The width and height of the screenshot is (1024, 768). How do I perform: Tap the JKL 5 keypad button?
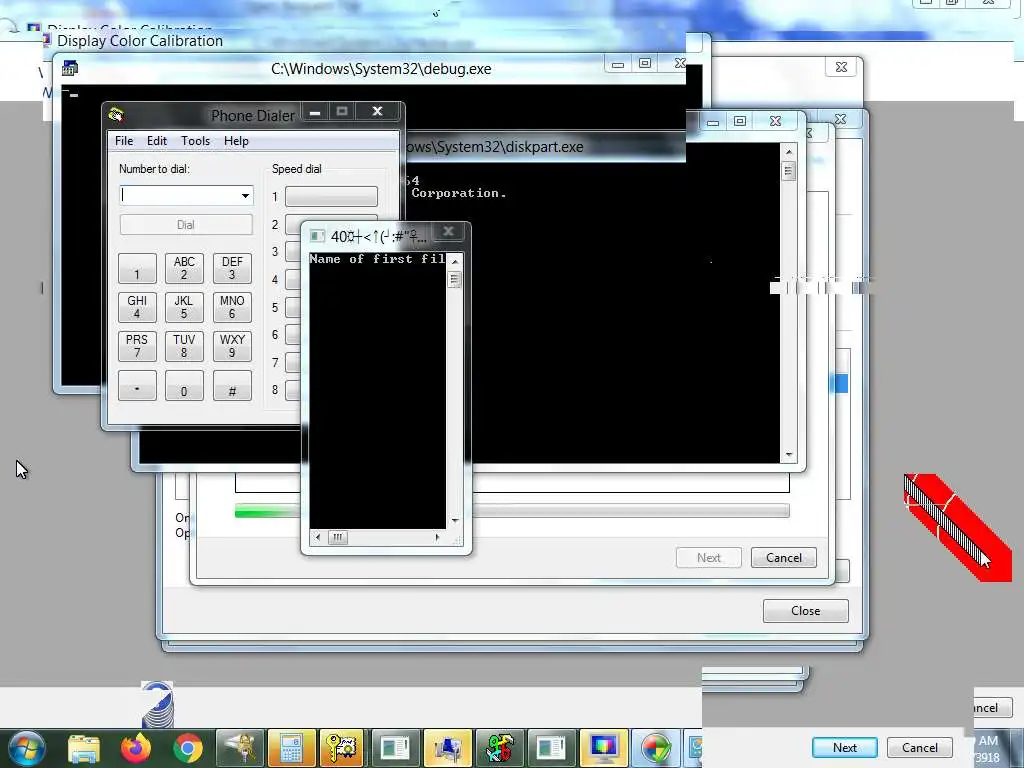tap(184, 307)
